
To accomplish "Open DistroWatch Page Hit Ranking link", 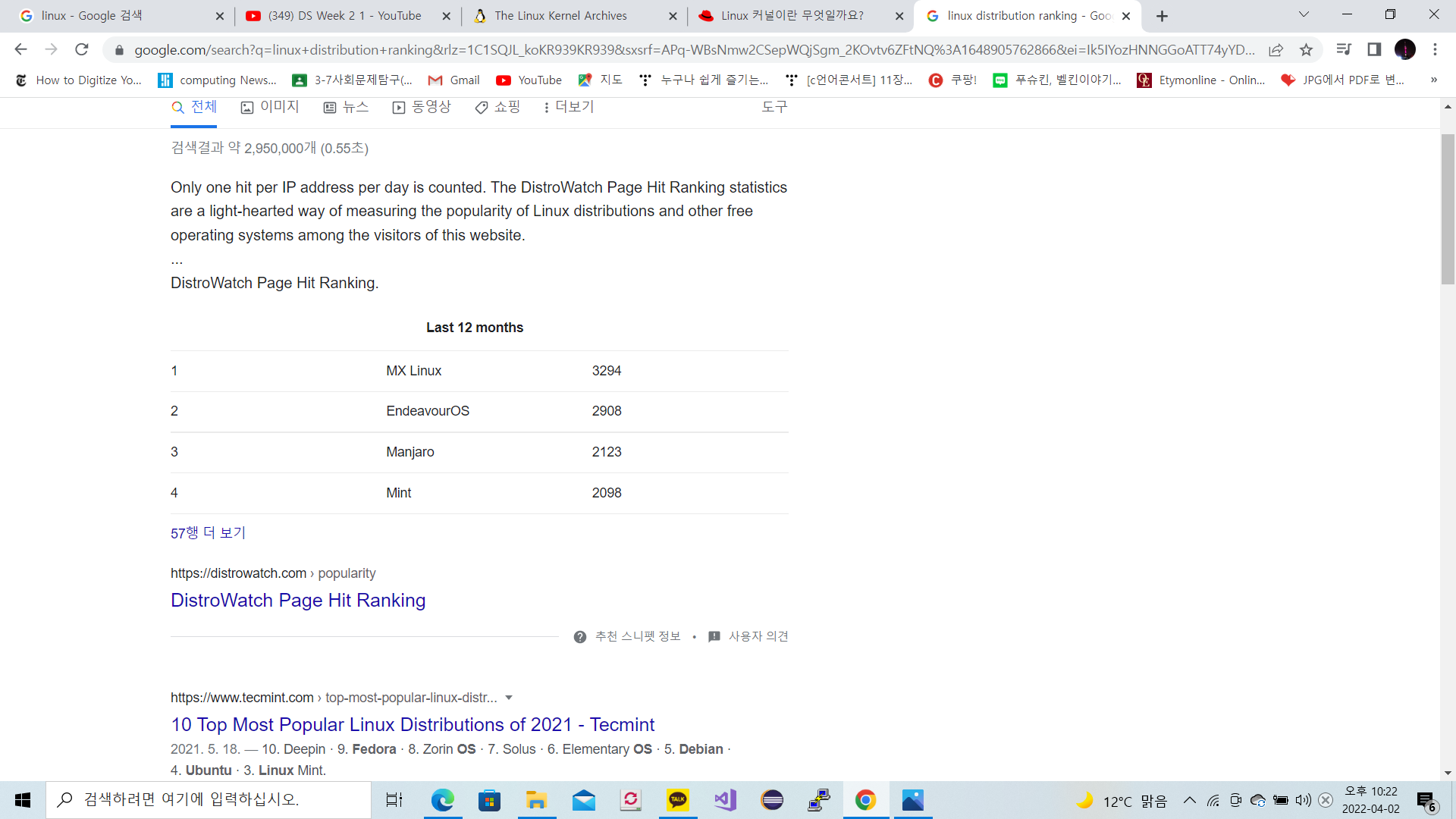I will tap(298, 601).
